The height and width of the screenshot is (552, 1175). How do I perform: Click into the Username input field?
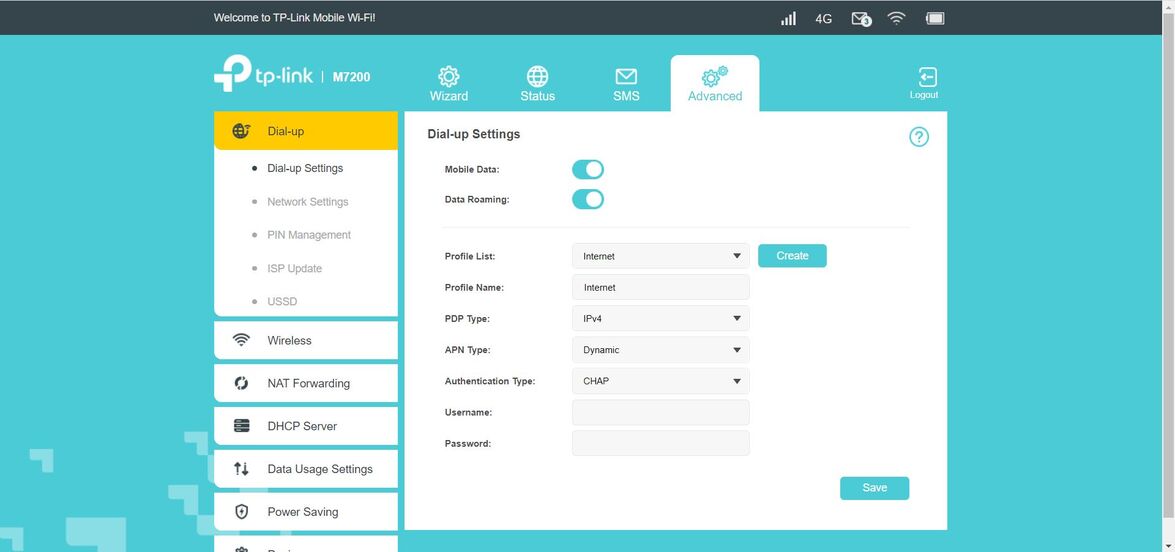point(660,412)
